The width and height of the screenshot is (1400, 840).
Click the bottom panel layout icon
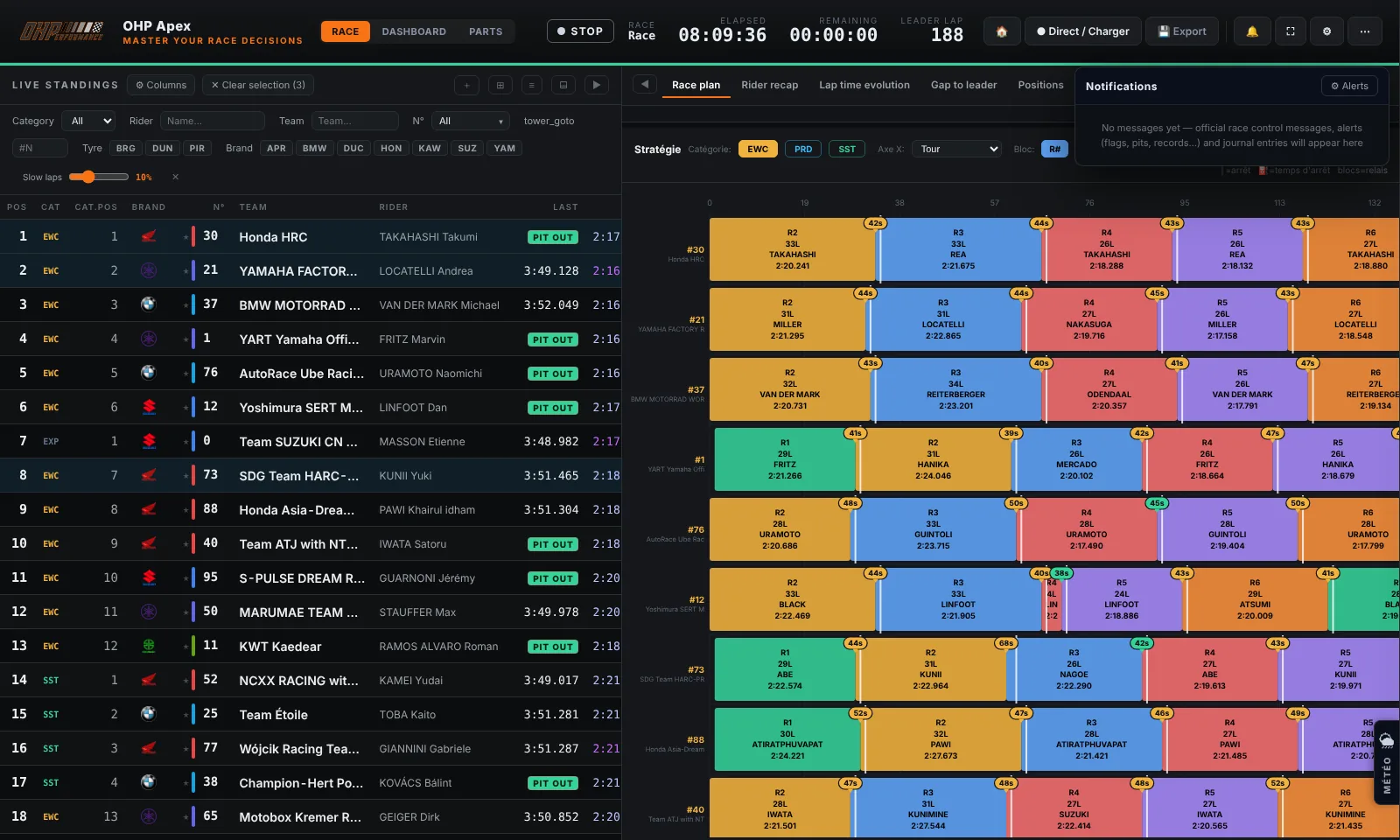(563, 85)
